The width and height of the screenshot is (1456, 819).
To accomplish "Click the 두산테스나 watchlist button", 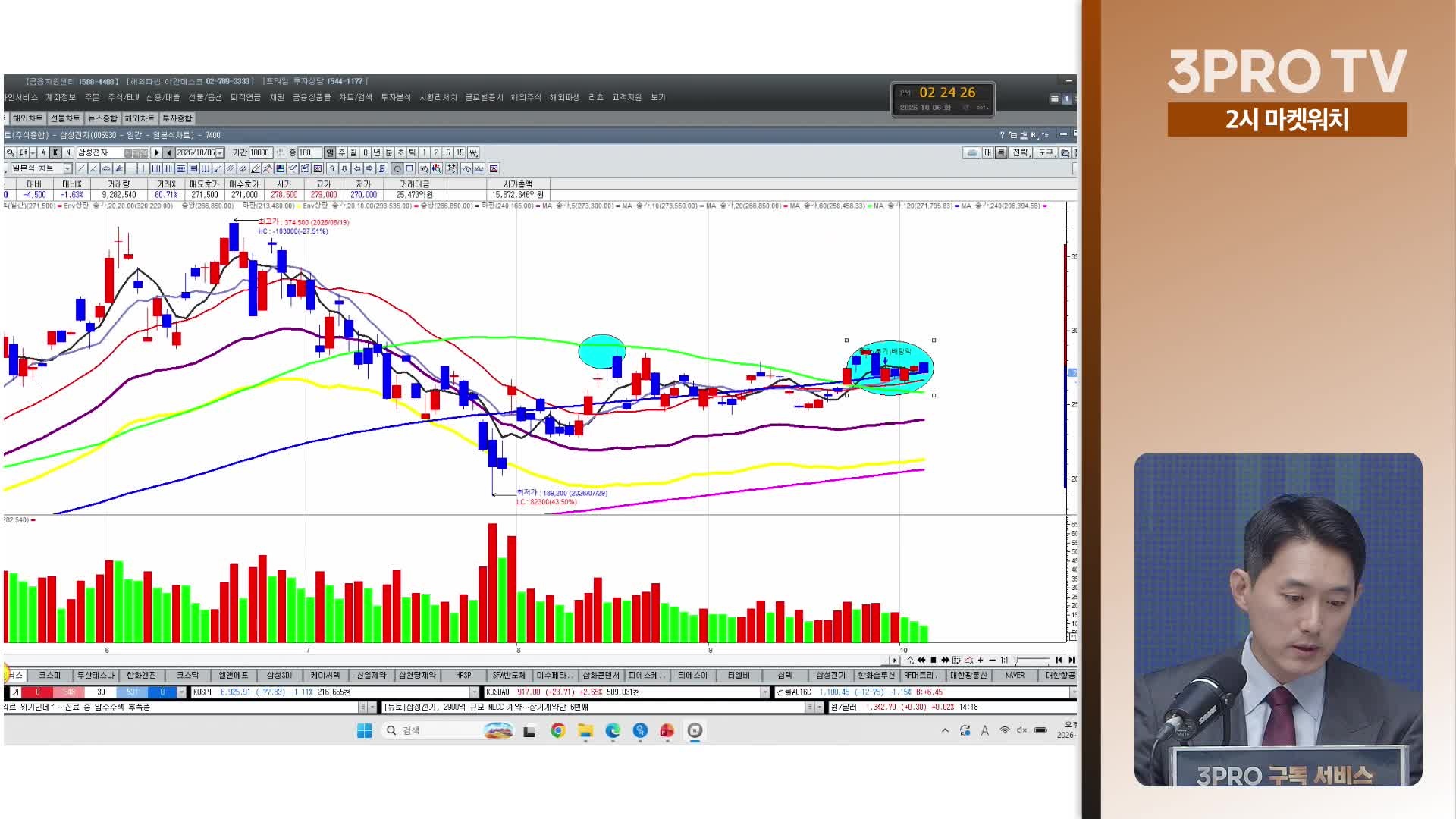I will tap(96, 675).
